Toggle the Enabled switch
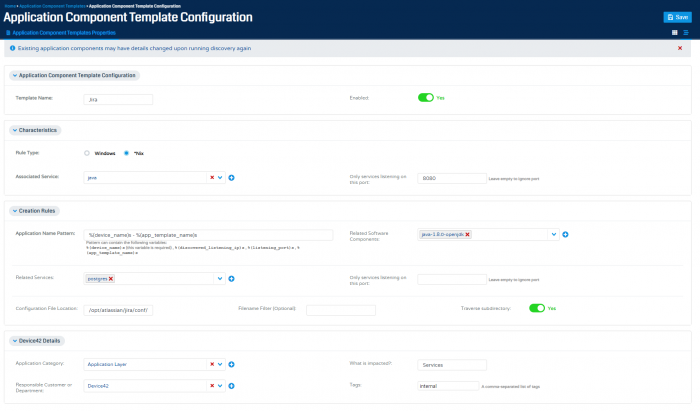This screenshot has height=411, width=700. click(426, 98)
